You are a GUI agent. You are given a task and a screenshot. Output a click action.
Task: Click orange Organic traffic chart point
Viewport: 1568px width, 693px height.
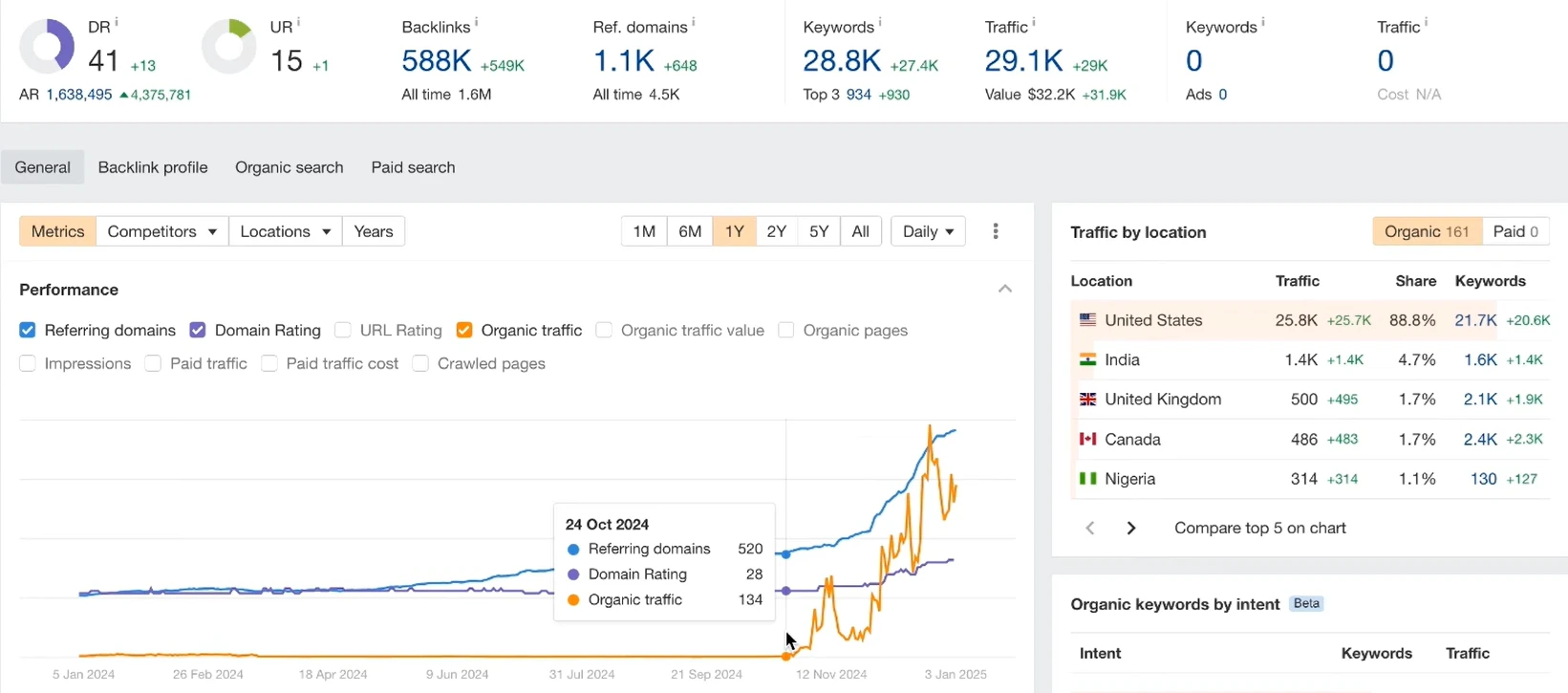tap(786, 657)
